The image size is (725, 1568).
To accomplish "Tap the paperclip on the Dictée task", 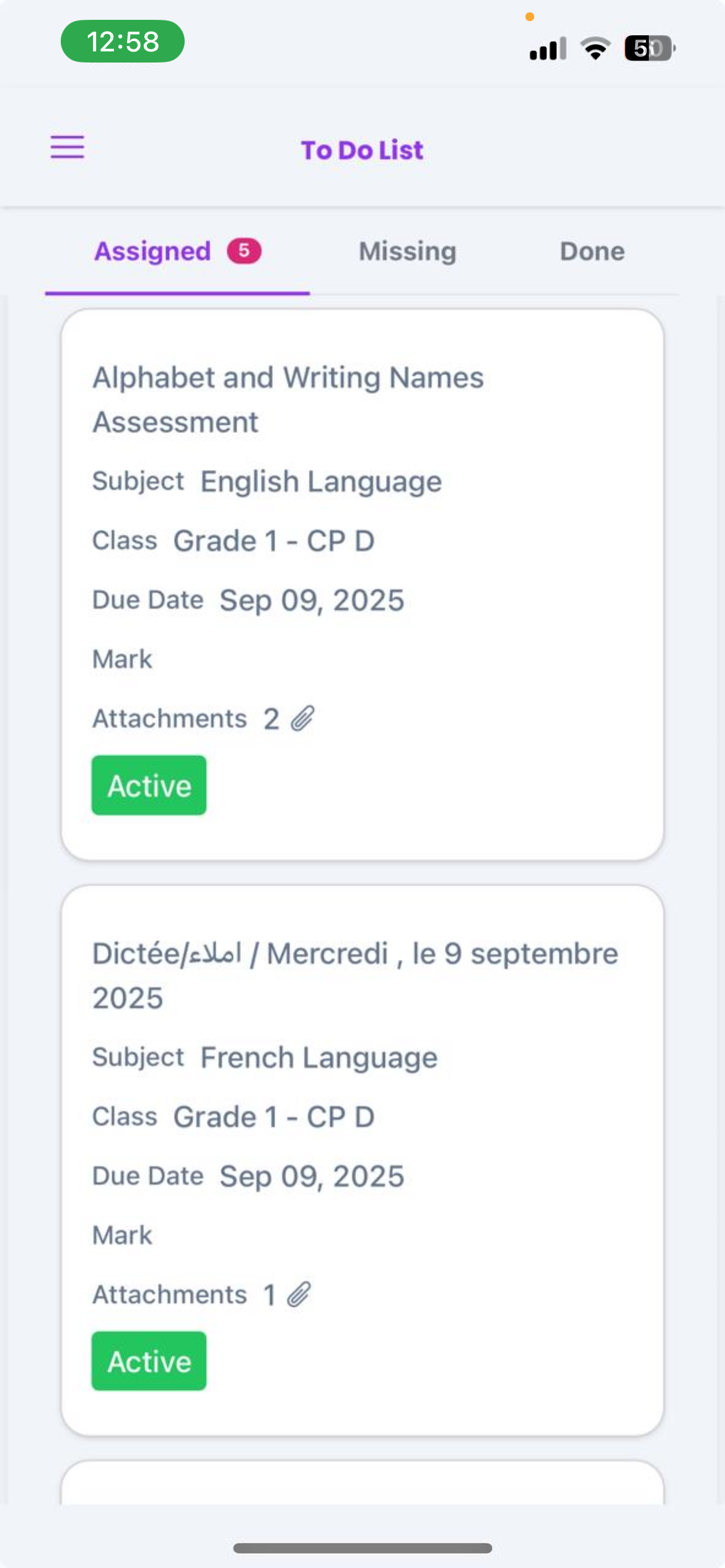I will point(299,1294).
